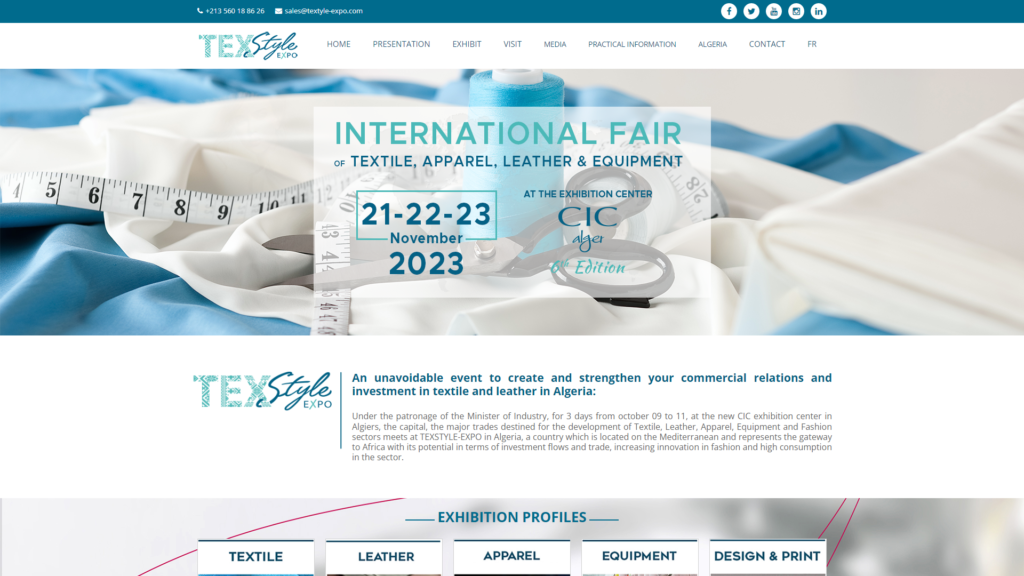Click the TexStyle Expo logo in header
This screenshot has width=1024, height=576.
coord(248,46)
